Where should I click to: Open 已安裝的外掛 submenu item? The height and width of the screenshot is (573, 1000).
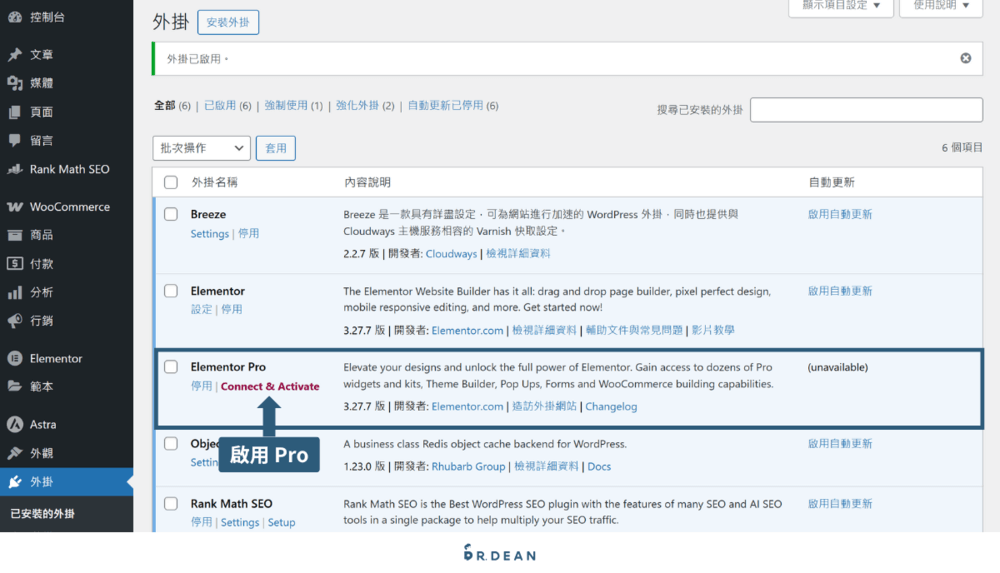(43, 514)
